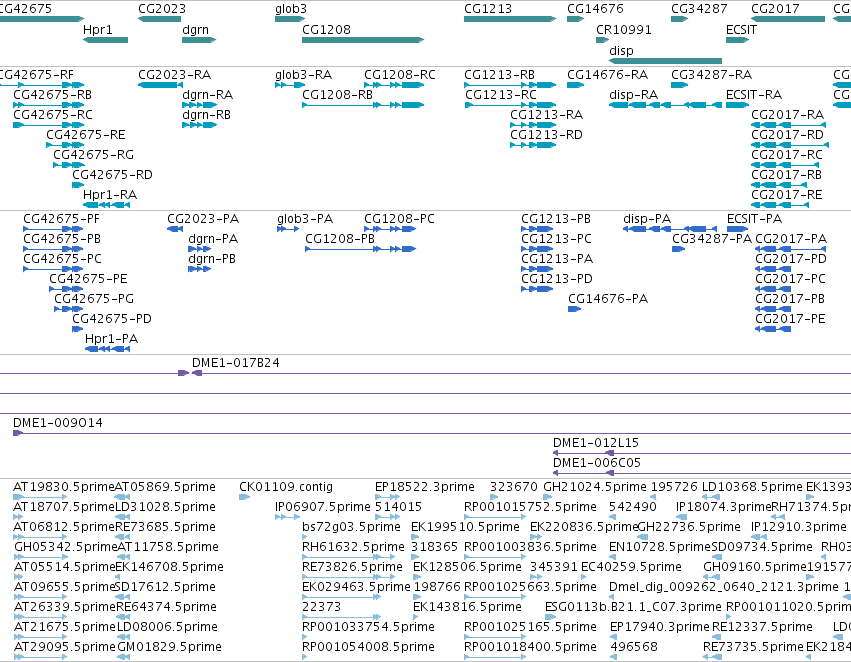
Task: Click protein CG34287-PA
Action: tap(712, 239)
